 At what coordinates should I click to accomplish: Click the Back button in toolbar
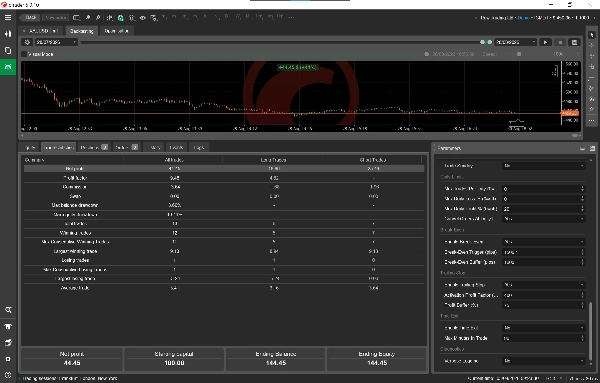click(30, 18)
